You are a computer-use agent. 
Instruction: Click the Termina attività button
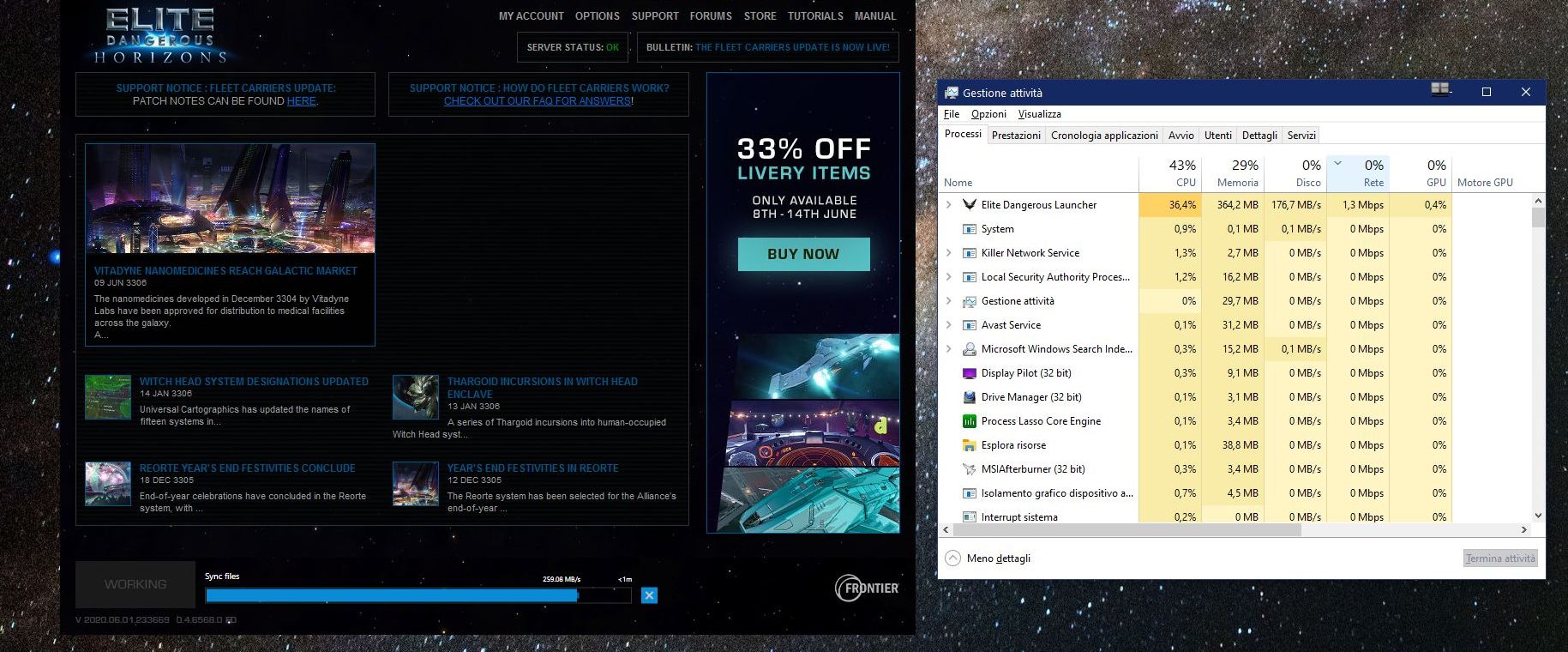point(1500,558)
